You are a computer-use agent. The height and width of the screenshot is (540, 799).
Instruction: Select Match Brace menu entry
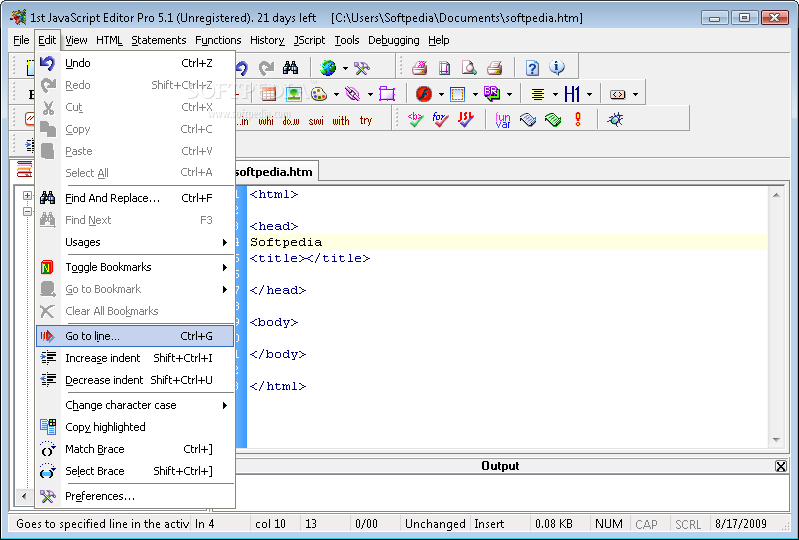click(x=135, y=449)
